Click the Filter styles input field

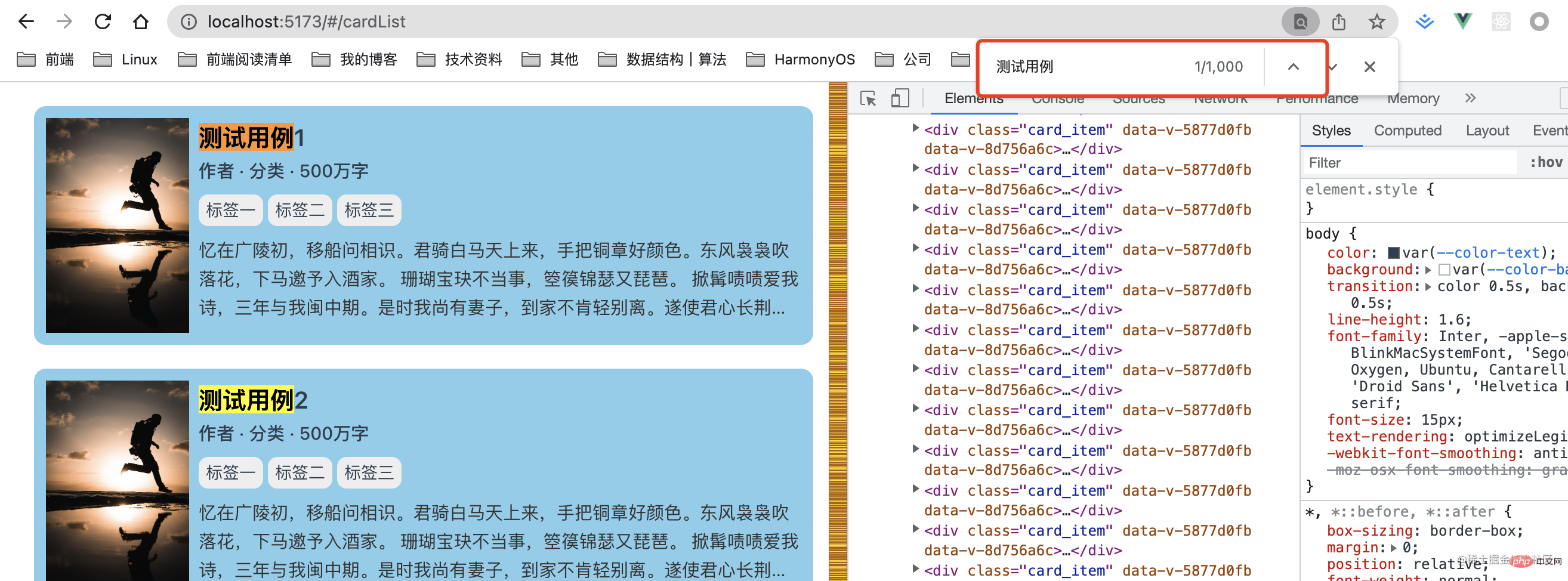click(x=1409, y=162)
